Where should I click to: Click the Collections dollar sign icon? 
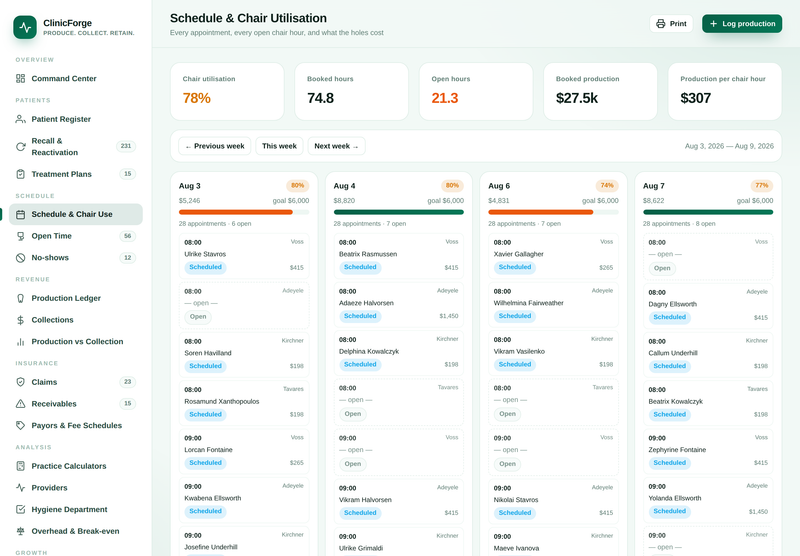pyautogui.click(x=20, y=320)
